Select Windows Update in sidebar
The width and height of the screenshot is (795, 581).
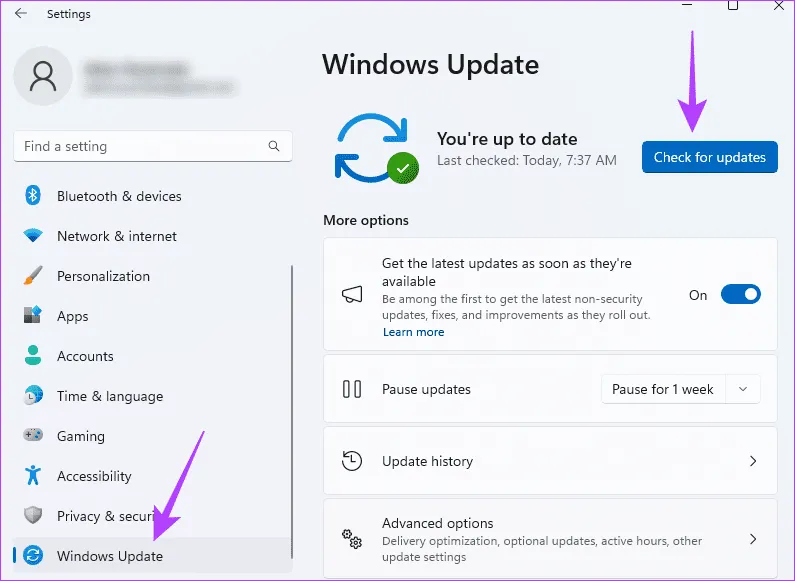[x=110, y=556]
